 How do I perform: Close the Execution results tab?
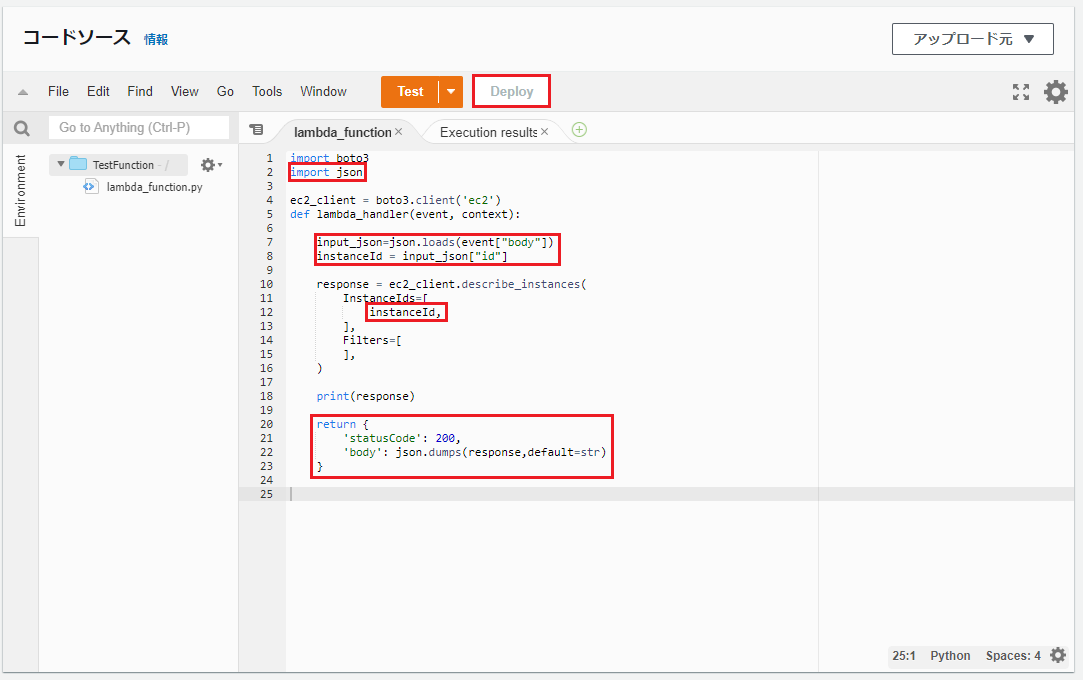point(544,131)
